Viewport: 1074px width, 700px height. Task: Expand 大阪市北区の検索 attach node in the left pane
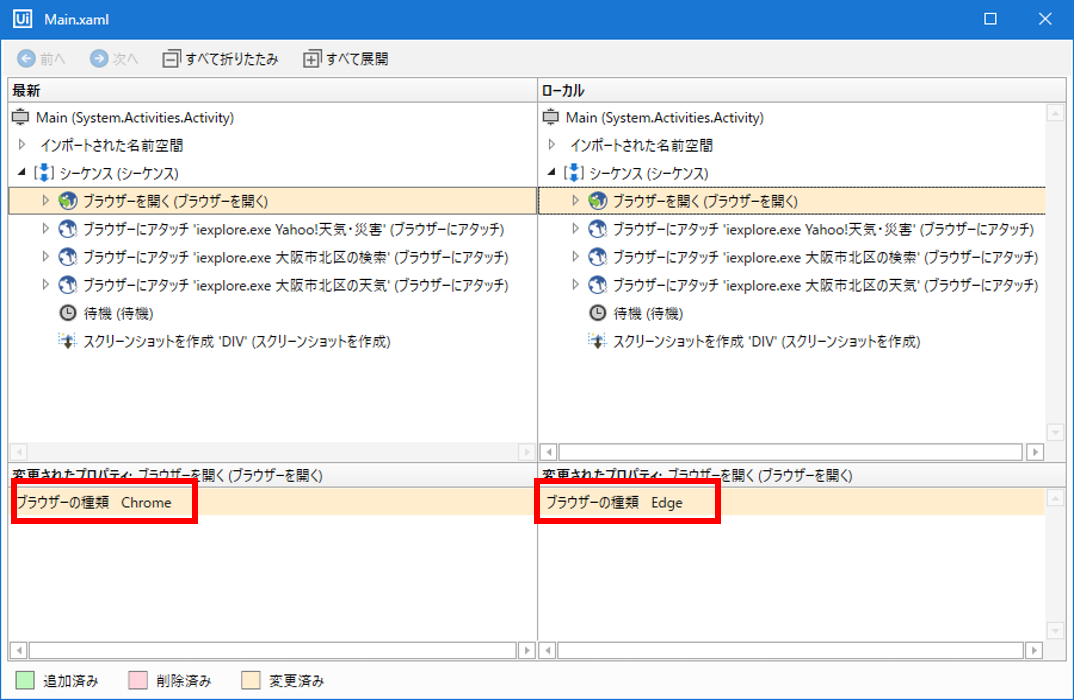(x=45, y=257)
